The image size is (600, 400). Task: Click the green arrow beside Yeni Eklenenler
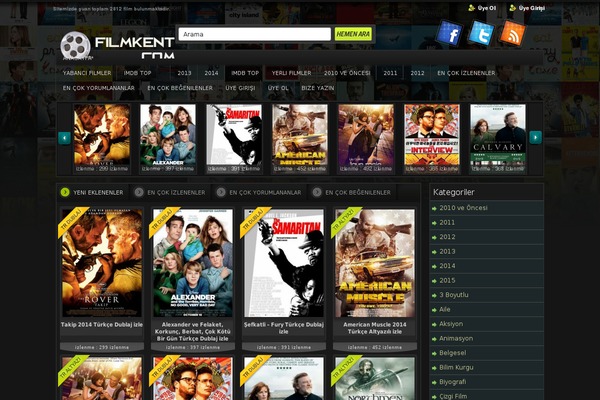65,192
